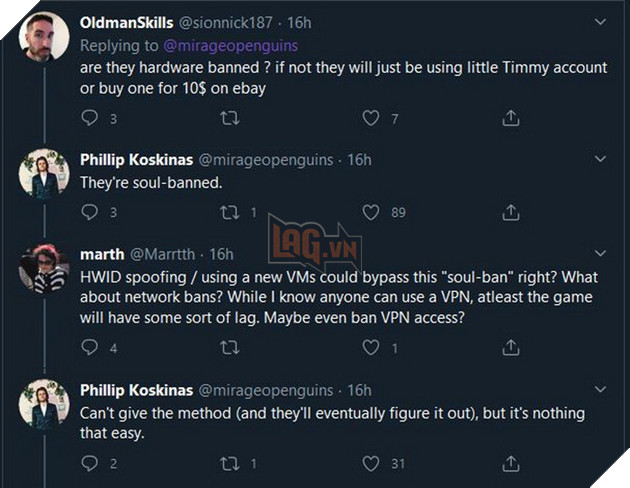The image size is (630, 488).
Task: Like the "Can't give the method" tweet
Action: 371,463
